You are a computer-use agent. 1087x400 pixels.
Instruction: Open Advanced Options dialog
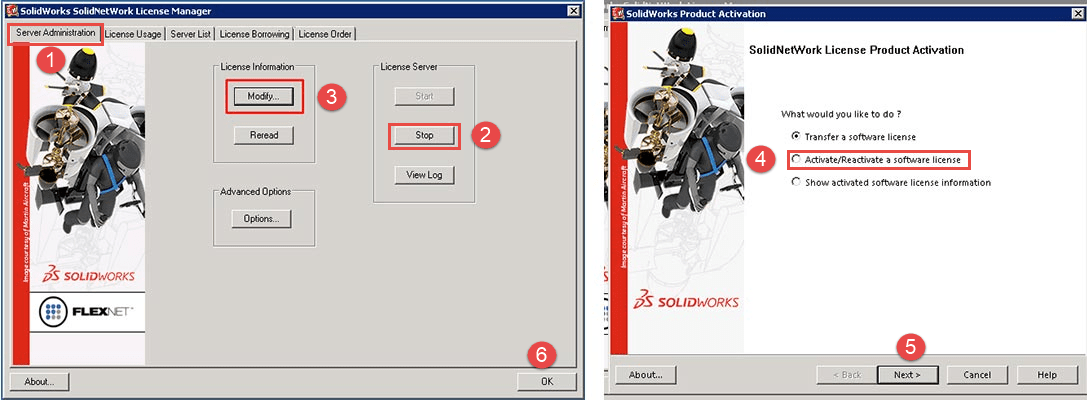[x=261, y=219]
